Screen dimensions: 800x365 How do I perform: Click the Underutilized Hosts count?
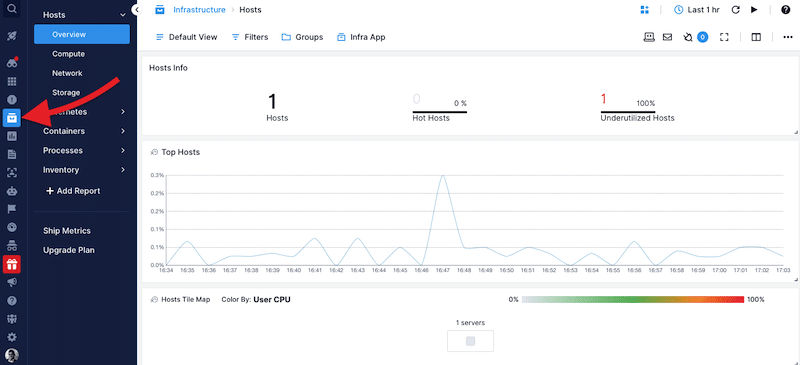(603, 99)
